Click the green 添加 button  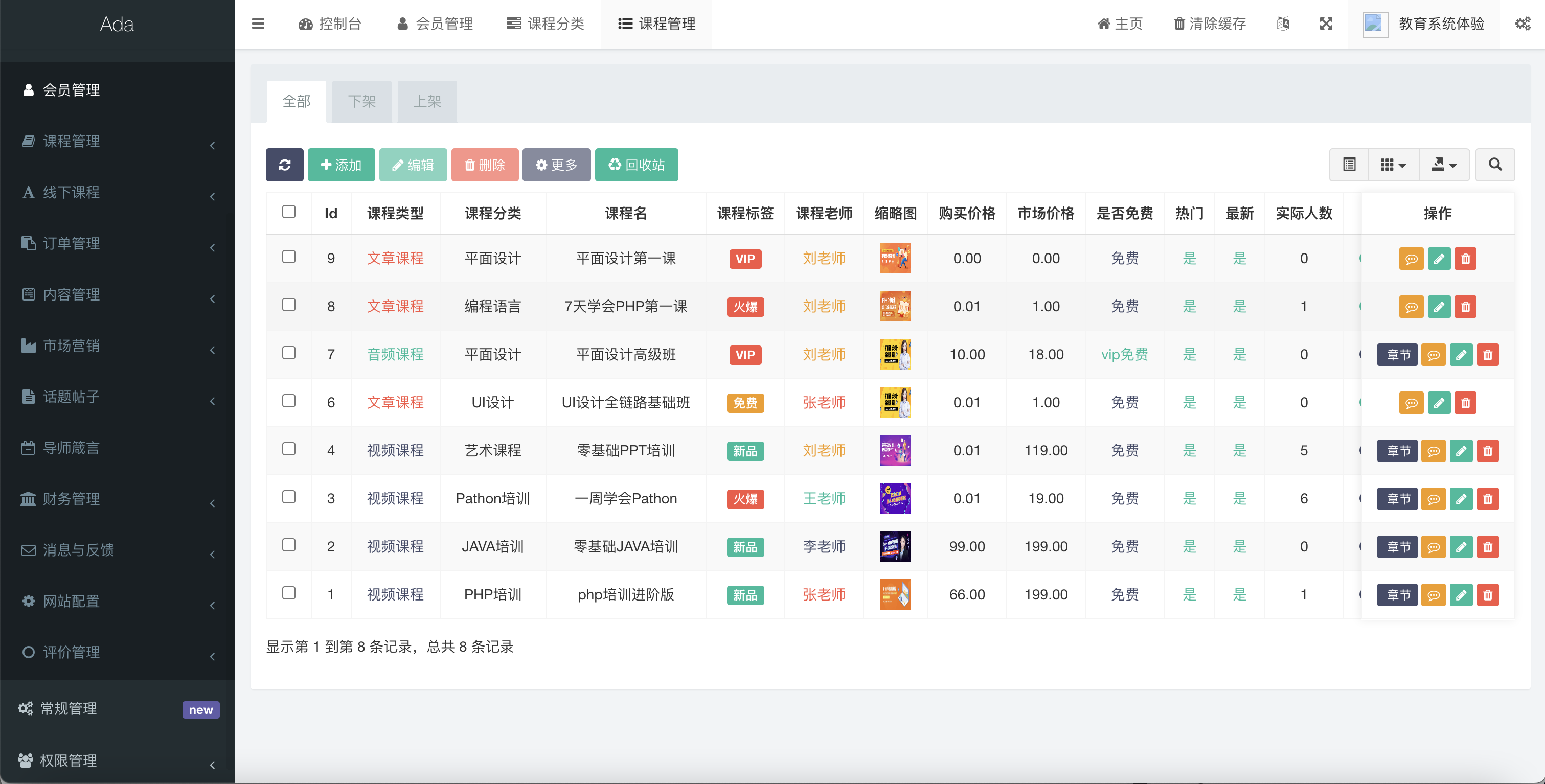tap(342, 165)
